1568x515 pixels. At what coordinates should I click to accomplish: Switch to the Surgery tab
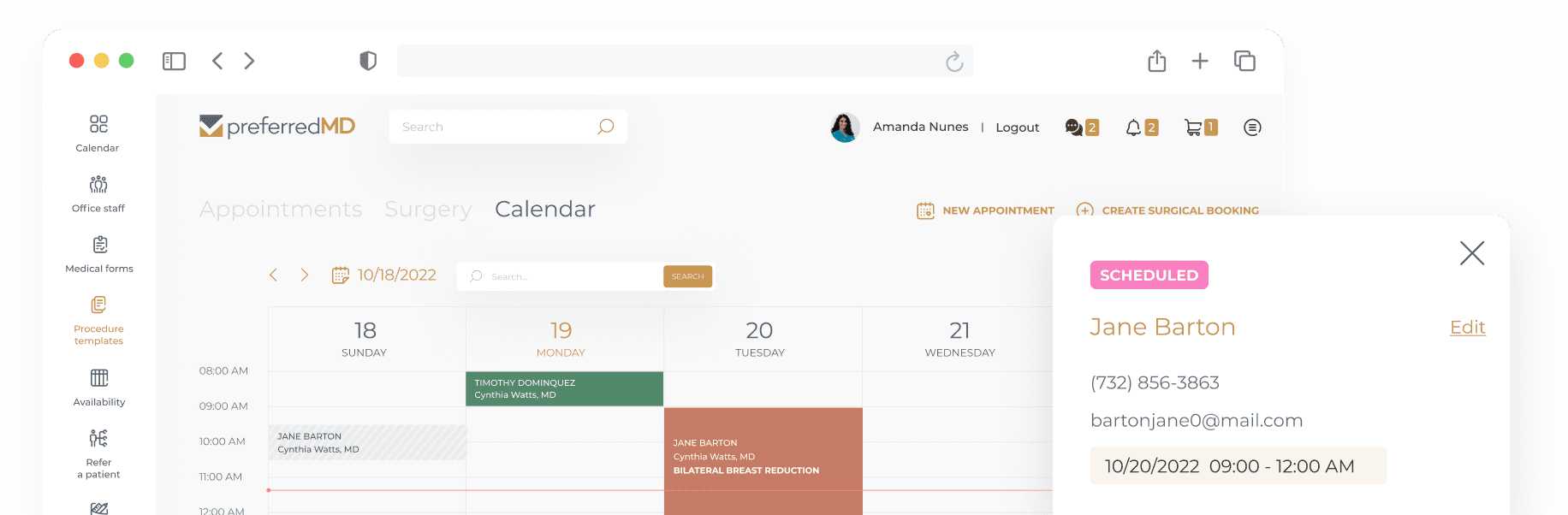[x=428, y=210]
